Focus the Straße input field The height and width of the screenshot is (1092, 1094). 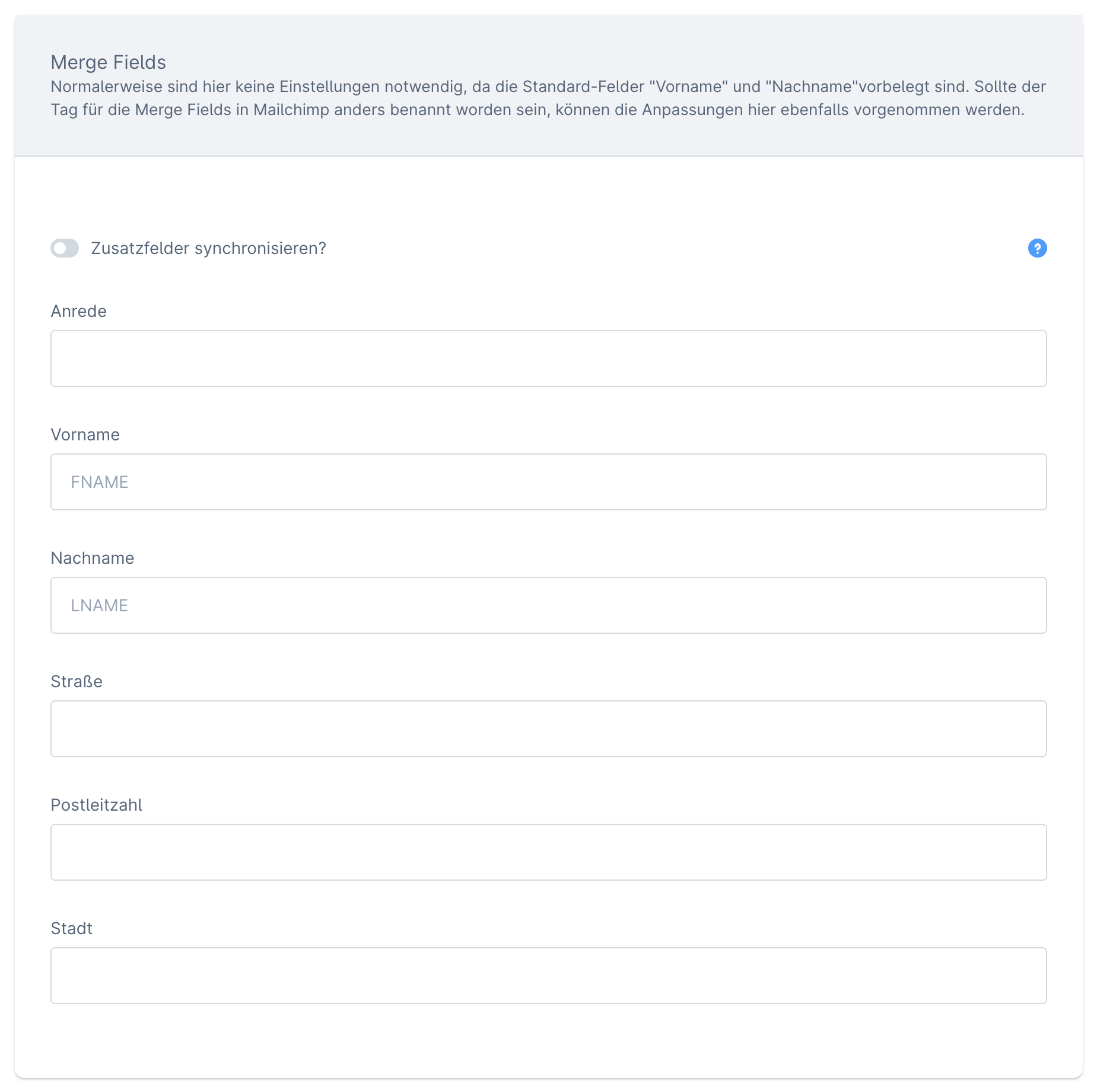click(x=548, y=729)
